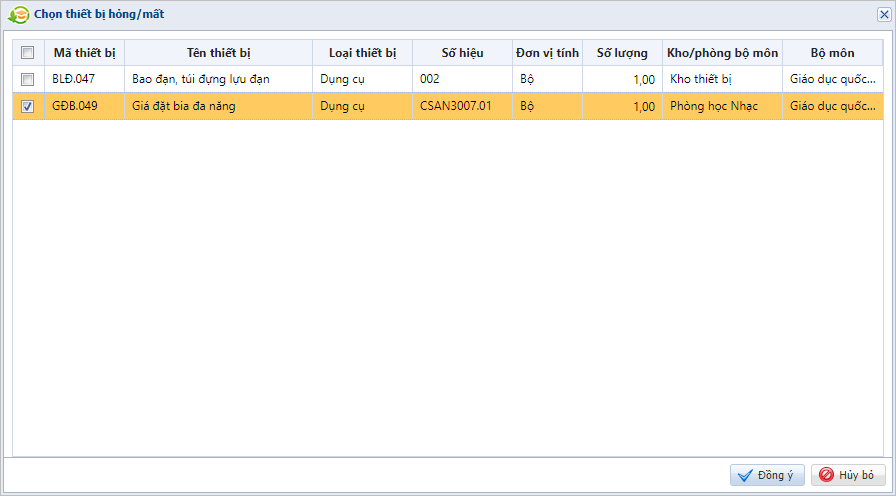Select the GĐB.049 device code cell
The image size is (896, 496).
coord(85,106)
